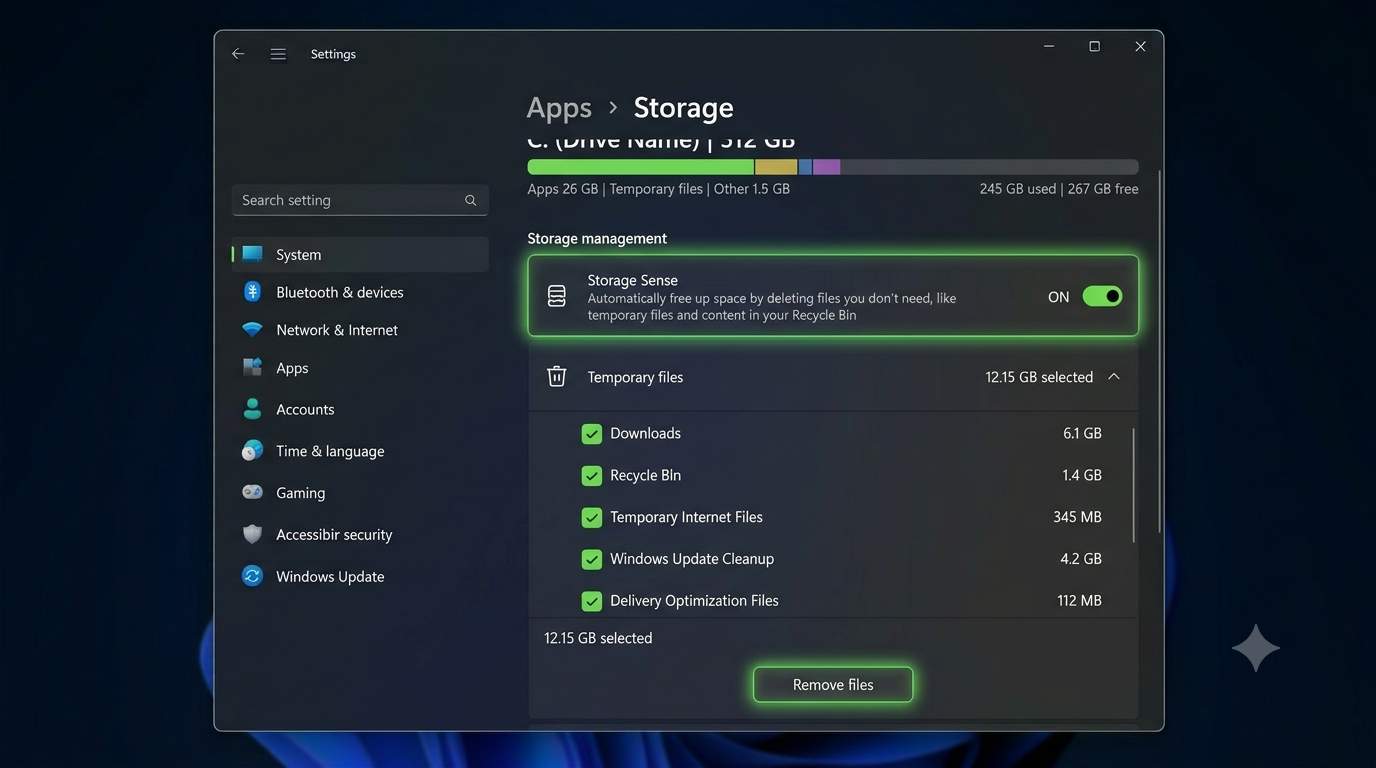This screenshot has width=1376, height=768.
Task: Open System settings in sidebar
Action: pyautogui.click(x=360, y=254)
